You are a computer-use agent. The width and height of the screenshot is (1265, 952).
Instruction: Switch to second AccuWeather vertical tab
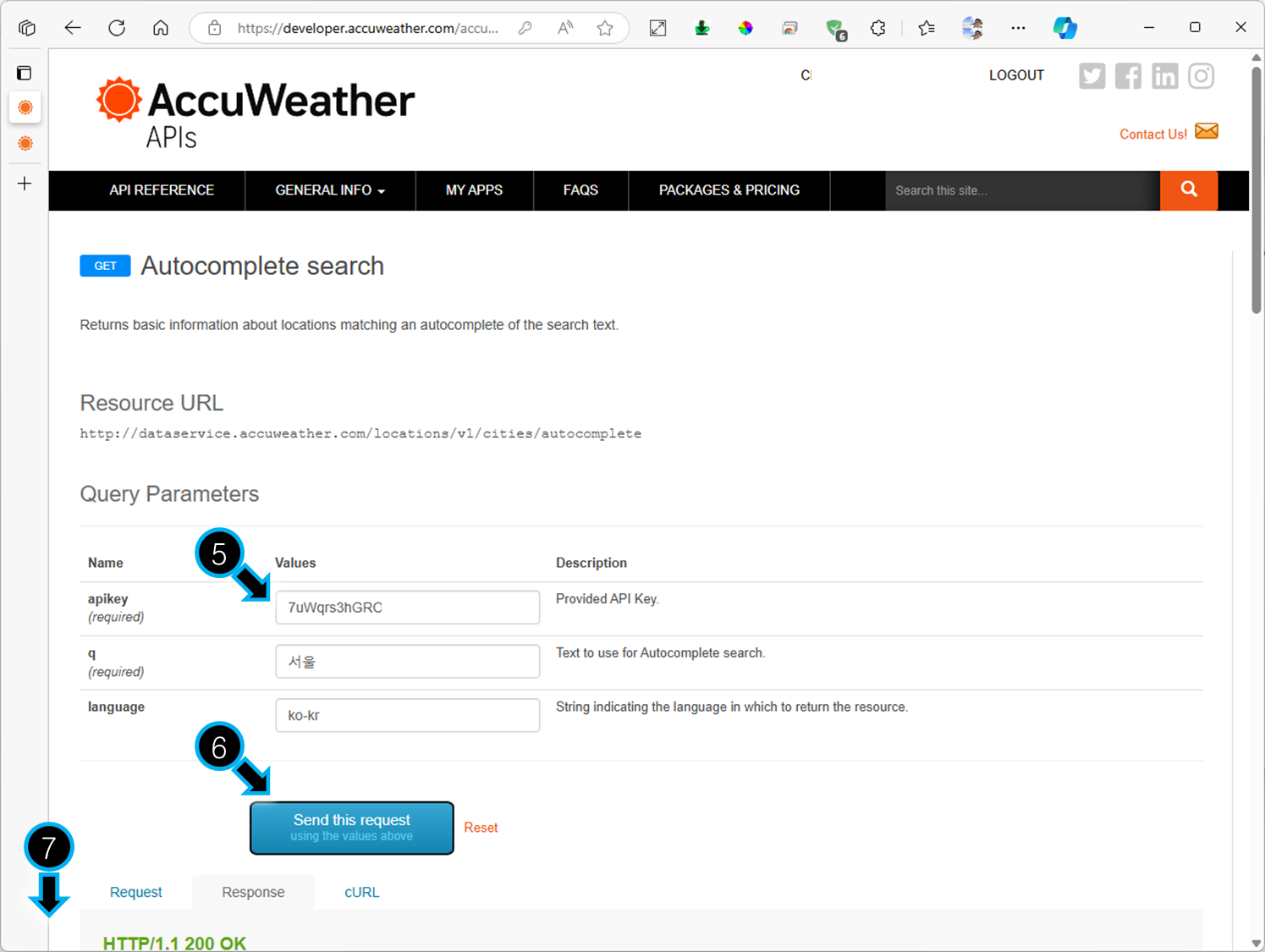pyautogui.click(x=25, y=143)
